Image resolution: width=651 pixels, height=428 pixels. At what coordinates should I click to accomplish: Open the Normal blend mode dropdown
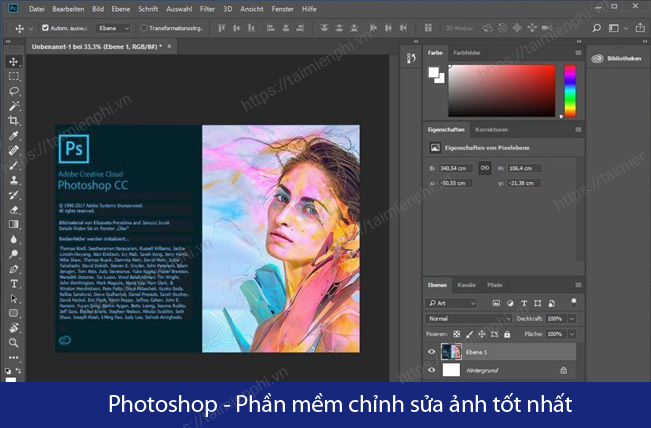[468, 318]
